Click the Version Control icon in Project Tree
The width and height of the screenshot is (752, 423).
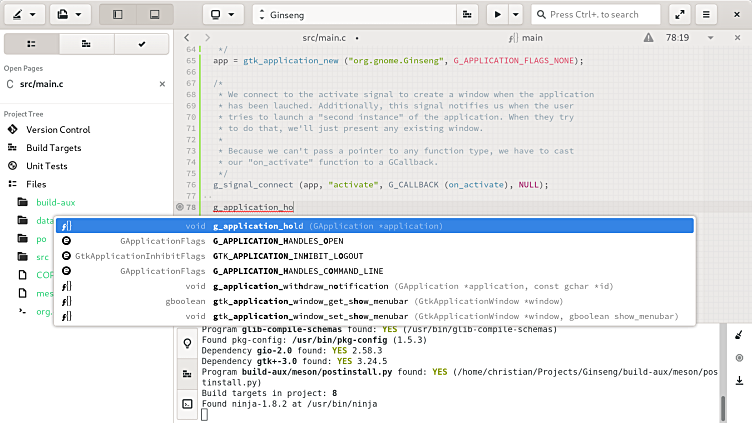13,130
